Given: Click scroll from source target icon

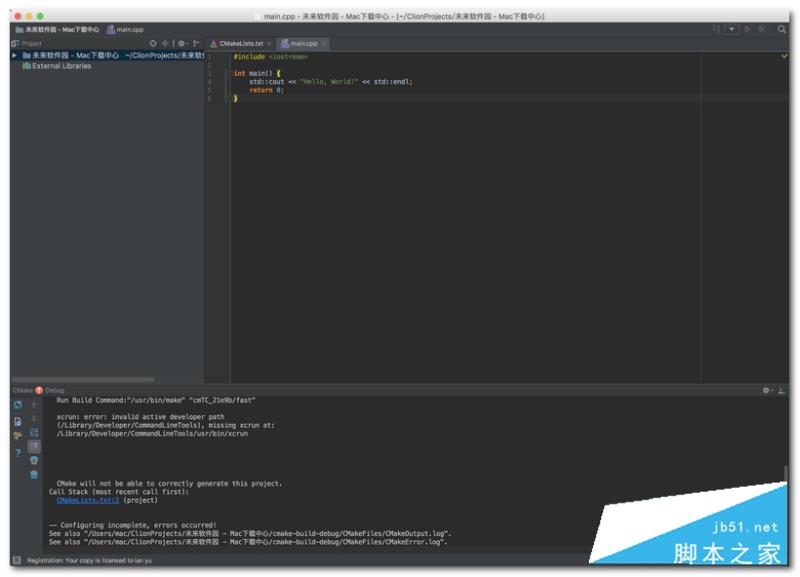Looking at the screenshot, I should click(x=153, y=43).
